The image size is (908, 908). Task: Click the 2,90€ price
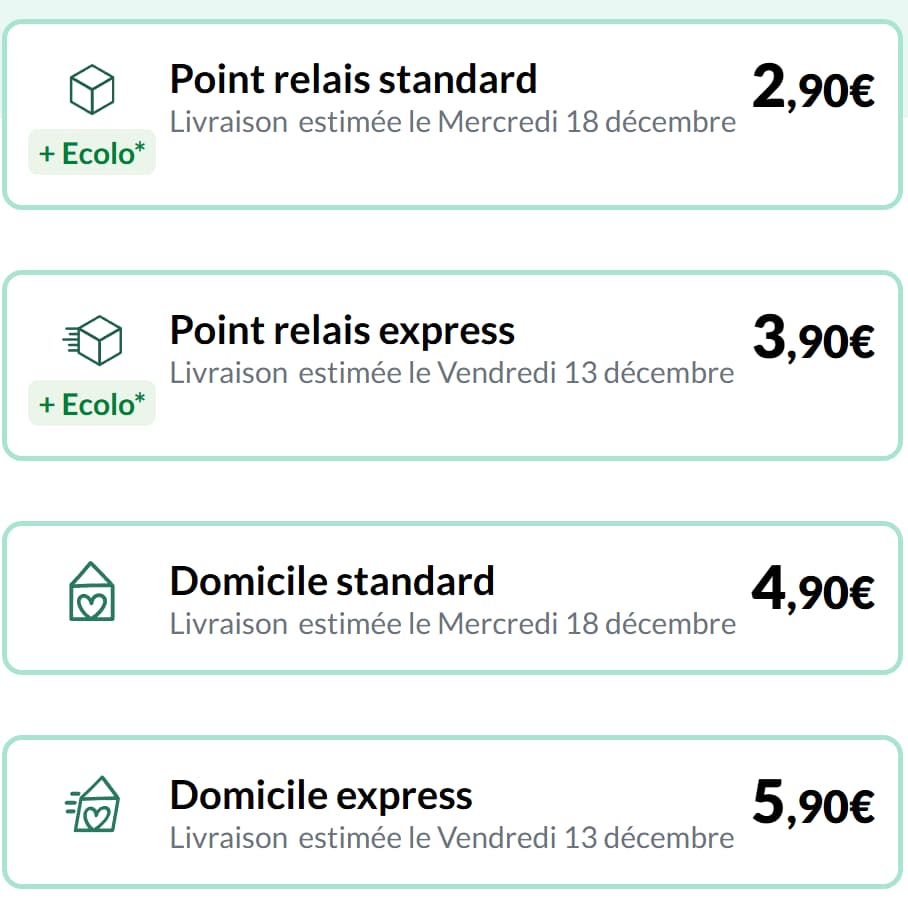812,90
